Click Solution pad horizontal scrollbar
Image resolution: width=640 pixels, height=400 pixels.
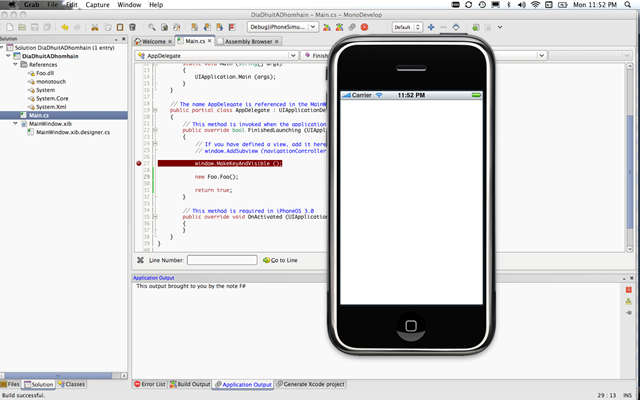pos(57,376)
